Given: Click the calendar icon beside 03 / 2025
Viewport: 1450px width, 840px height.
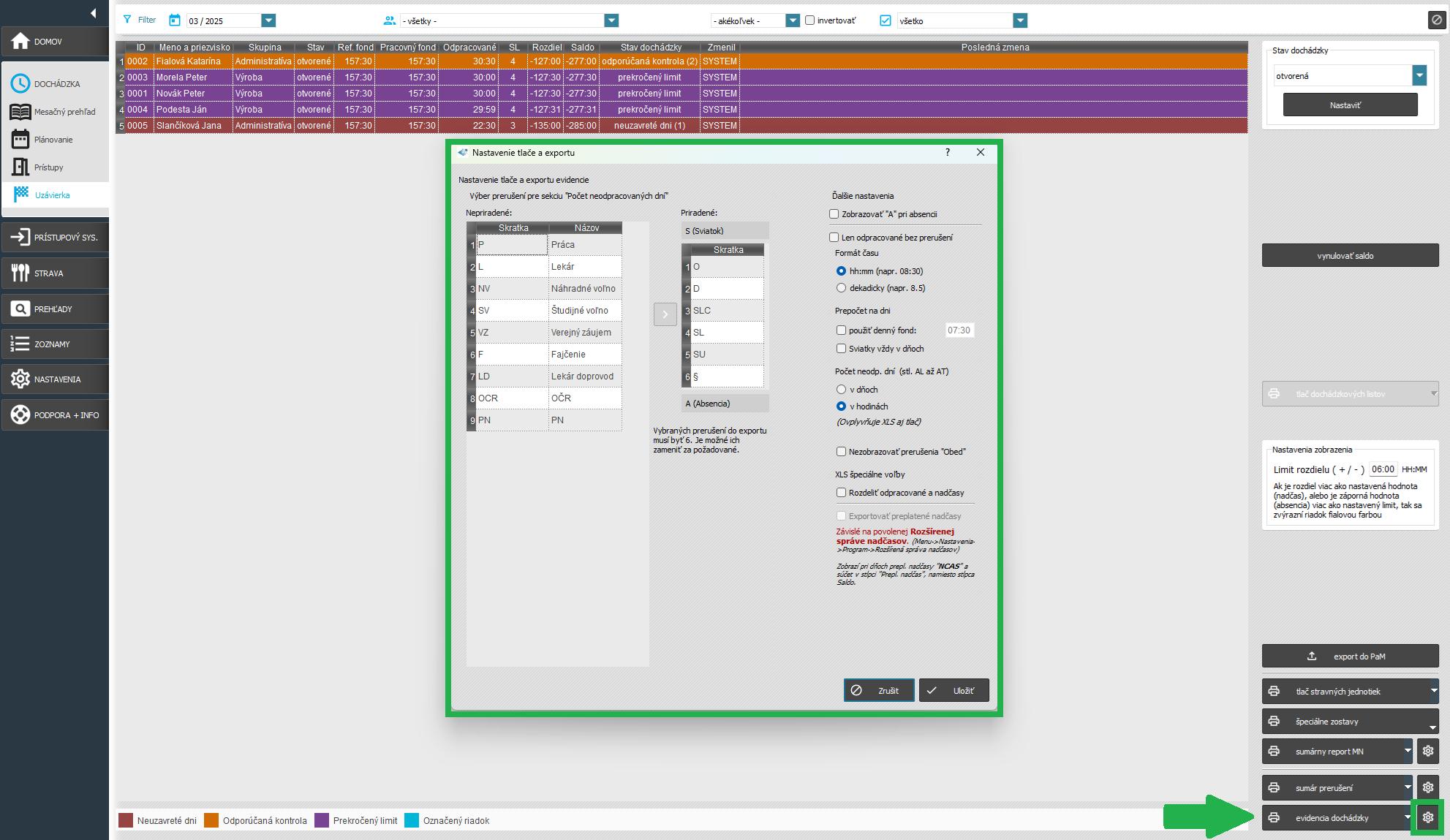Looking at the screenshot, I should (x=174, y=20).
